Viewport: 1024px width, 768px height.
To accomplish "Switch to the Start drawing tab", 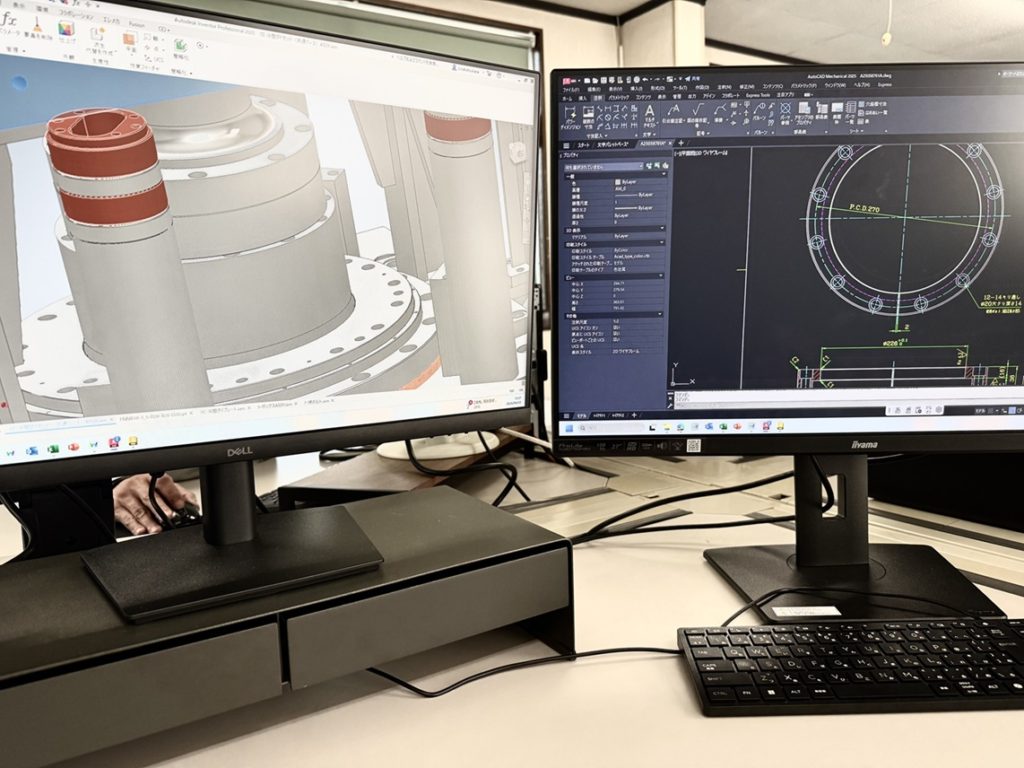I will click(581, 143).
